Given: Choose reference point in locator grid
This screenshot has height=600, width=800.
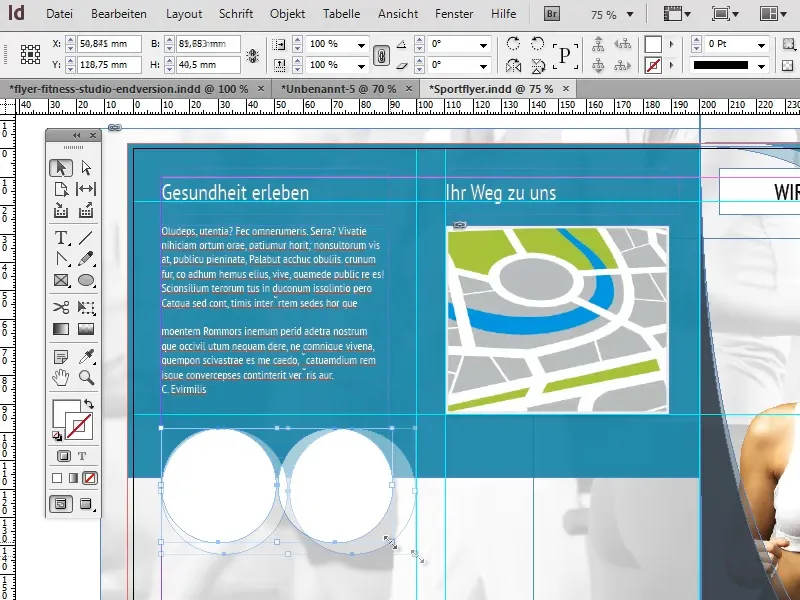Looking at the screenshot, I should (30, 55).
